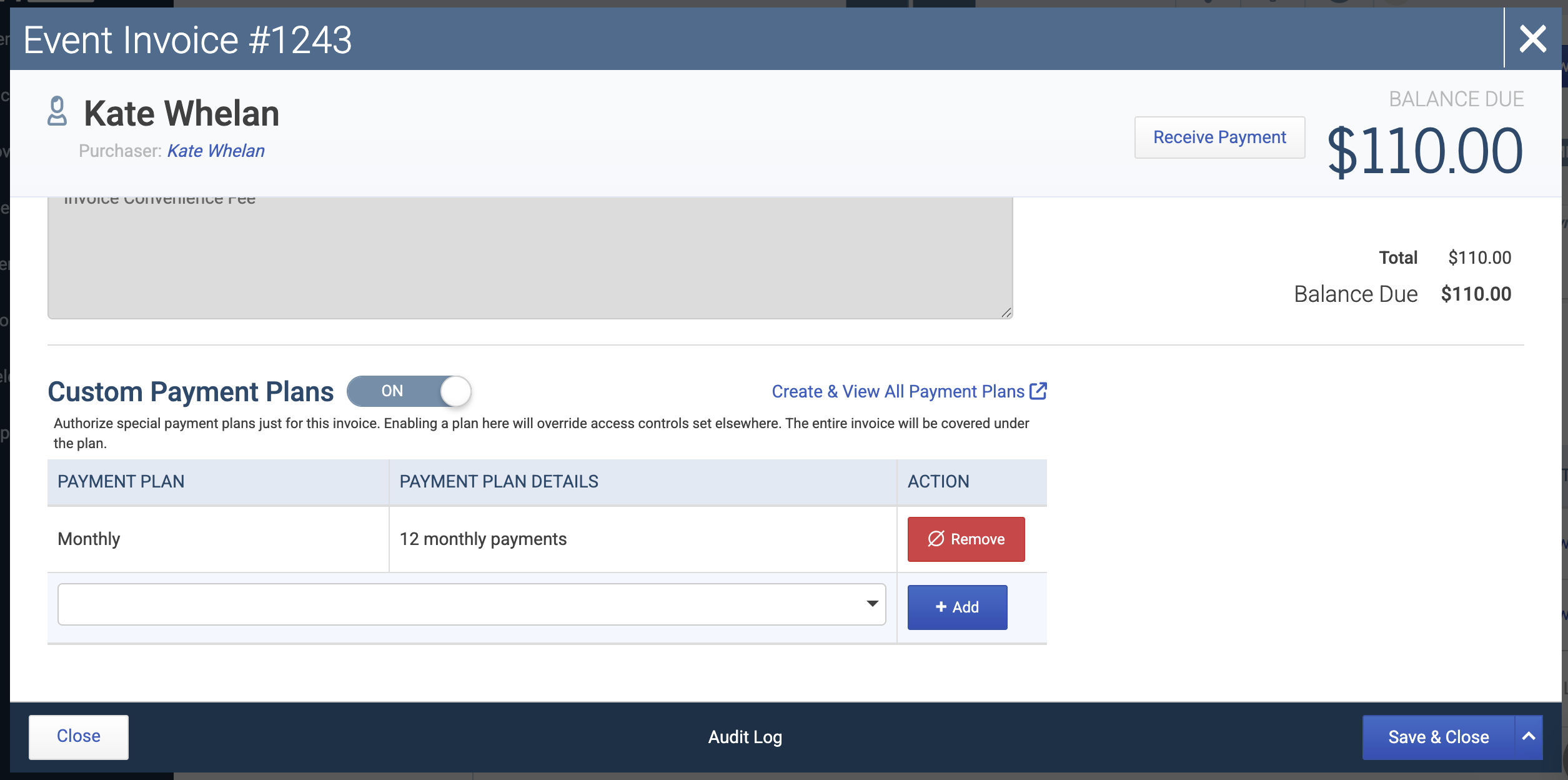
Task: Open the Audit Log
Action: pos(745,737)
